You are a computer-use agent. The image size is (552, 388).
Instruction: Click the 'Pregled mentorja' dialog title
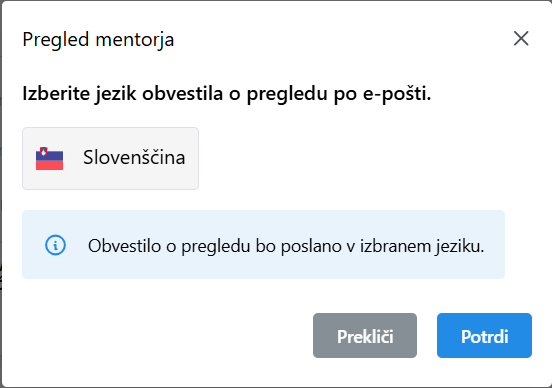click(98, 39)
